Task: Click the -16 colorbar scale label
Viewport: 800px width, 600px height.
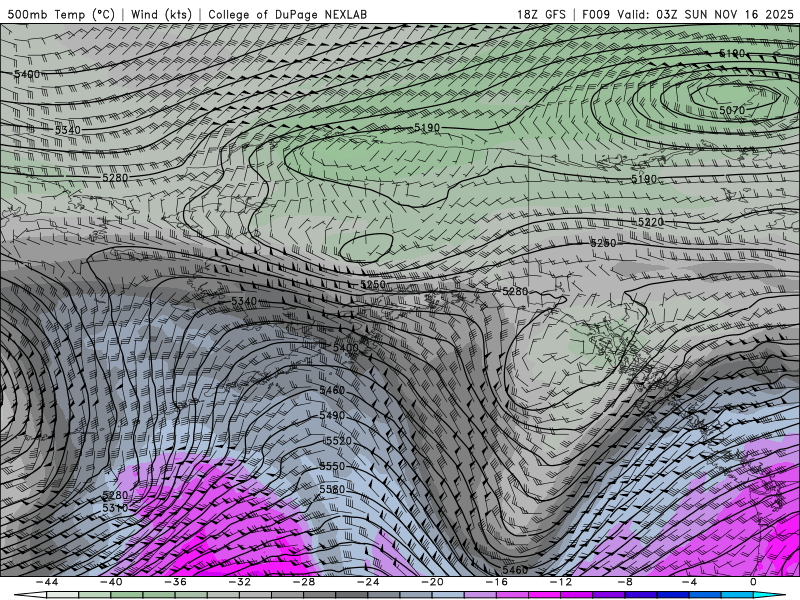Action: (496, 582)
